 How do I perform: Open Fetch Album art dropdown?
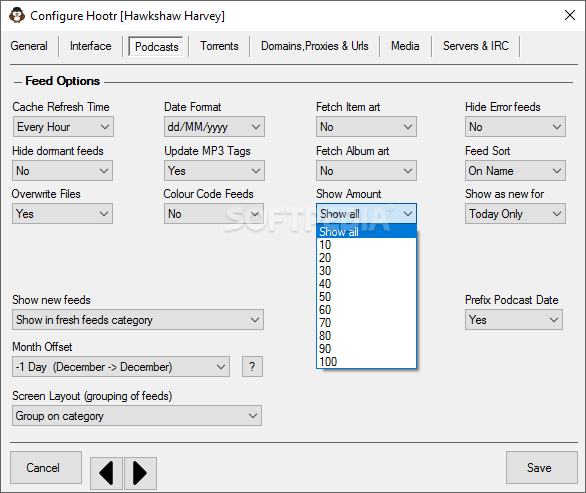click(x=366, y=171)
